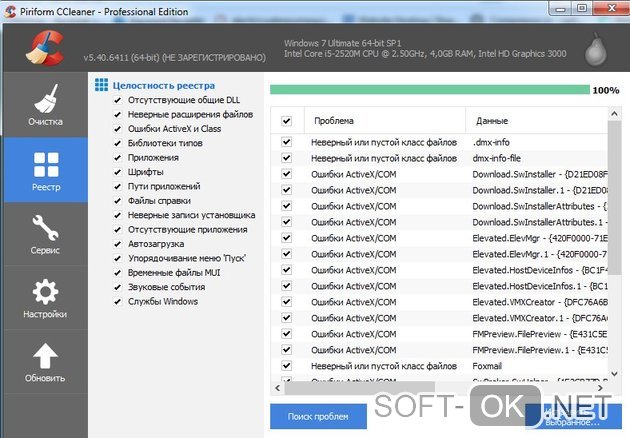The width and height of the screenshot is (630, 438).
Task: Toggle Неверные записи установщика checkbox
Action: pos(117,215)
